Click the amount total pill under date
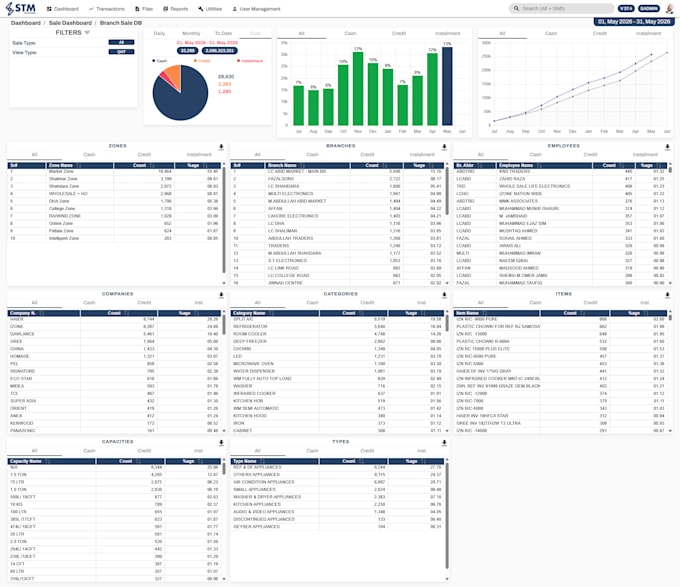The image size is (680, 587). pos(219,51)
